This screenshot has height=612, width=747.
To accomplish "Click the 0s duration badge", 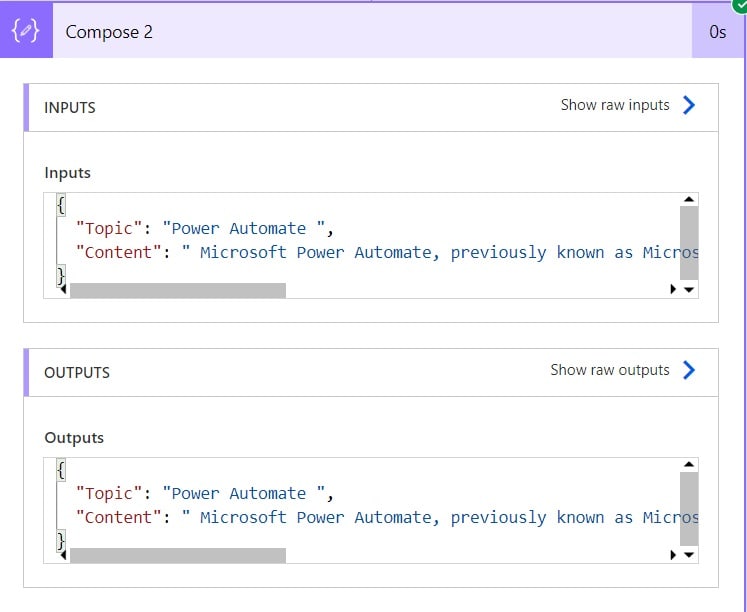I will pos(717,32).
